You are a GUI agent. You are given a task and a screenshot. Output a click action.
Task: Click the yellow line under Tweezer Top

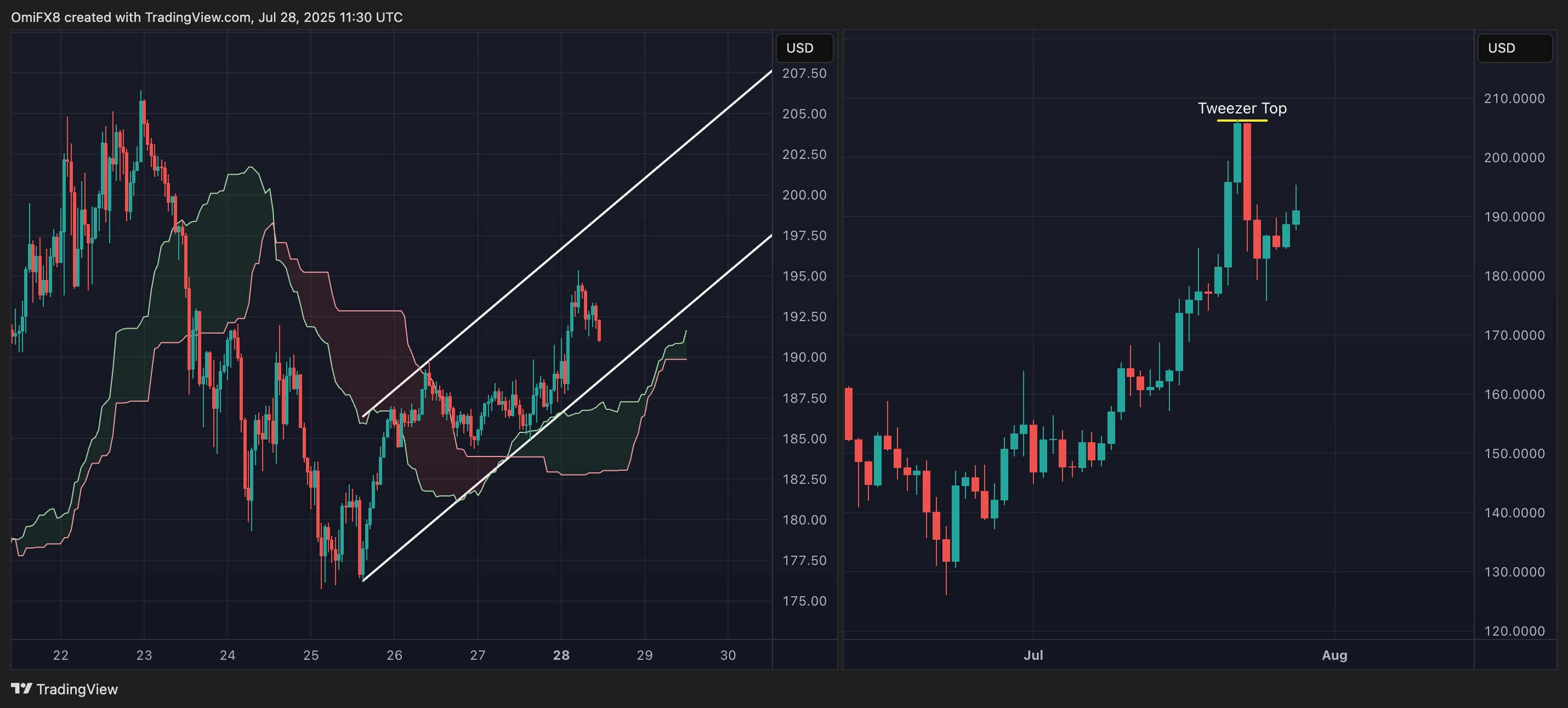1242,121
